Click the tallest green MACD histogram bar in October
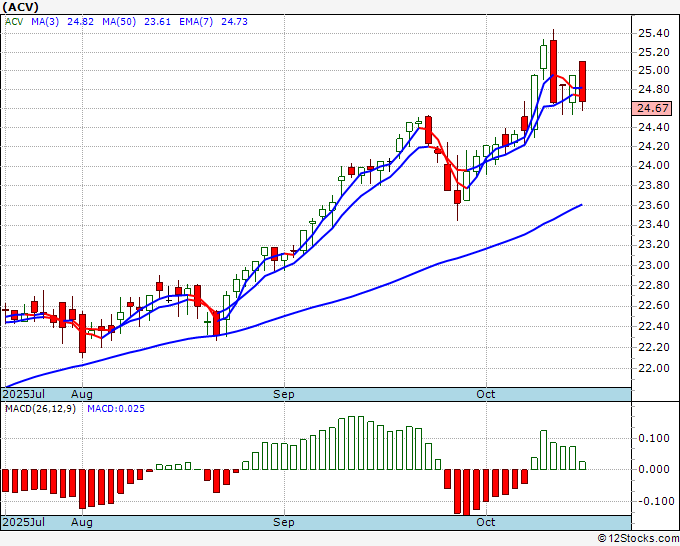 pos(543,450)
